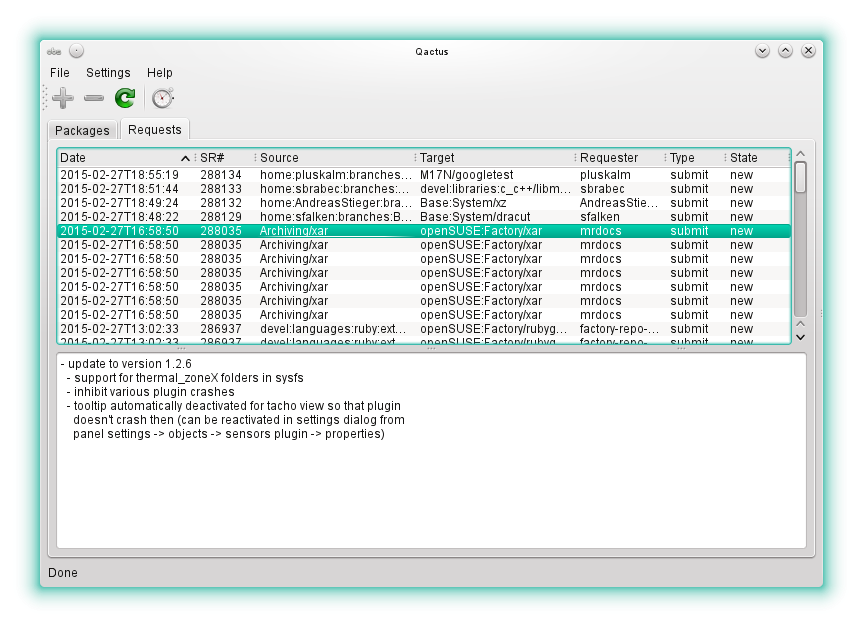Sort by the Date column header
Screen dimensions: 863x627
[125, 158]
